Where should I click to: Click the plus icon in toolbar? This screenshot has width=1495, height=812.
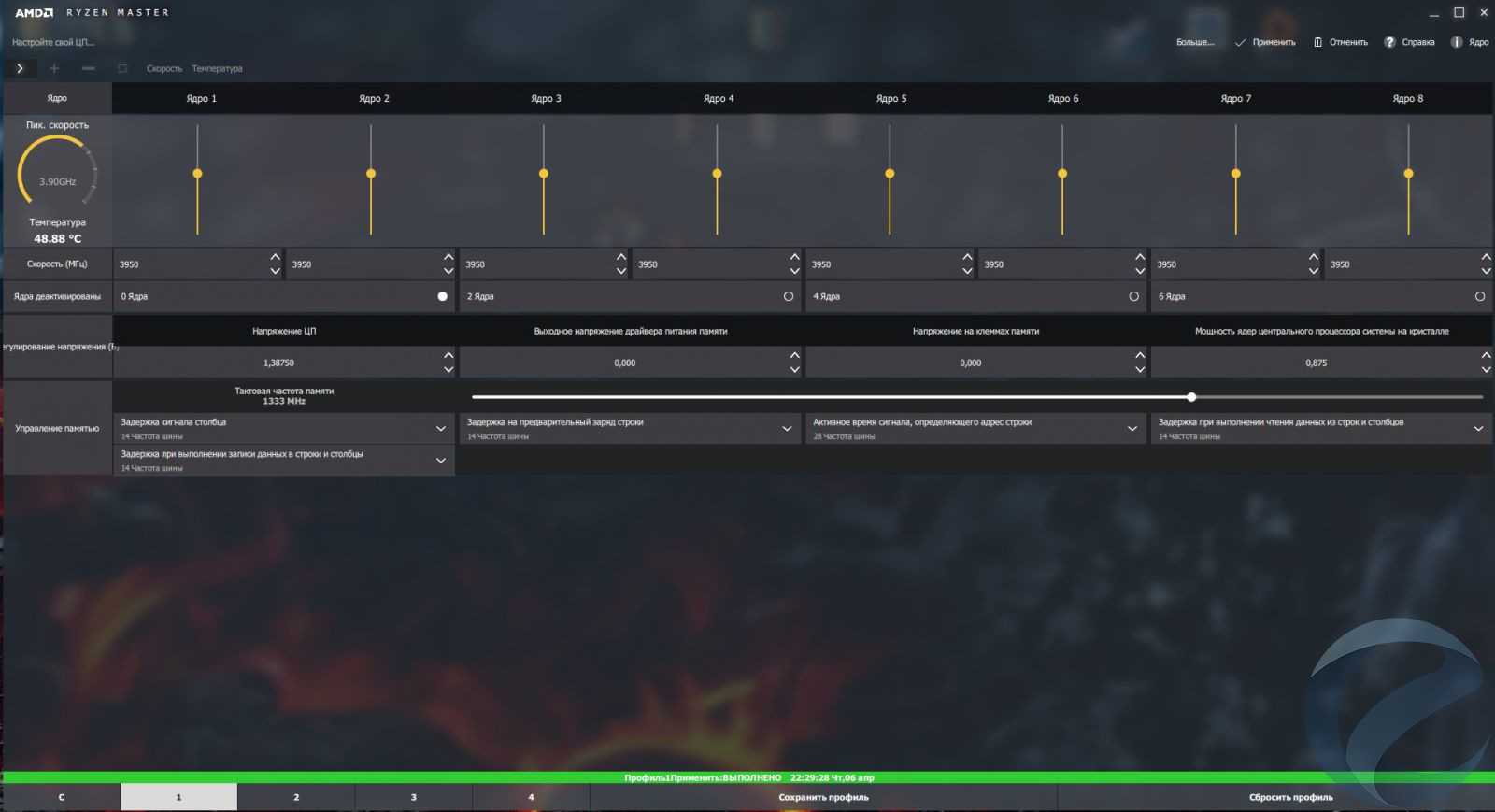coord(54,68)
